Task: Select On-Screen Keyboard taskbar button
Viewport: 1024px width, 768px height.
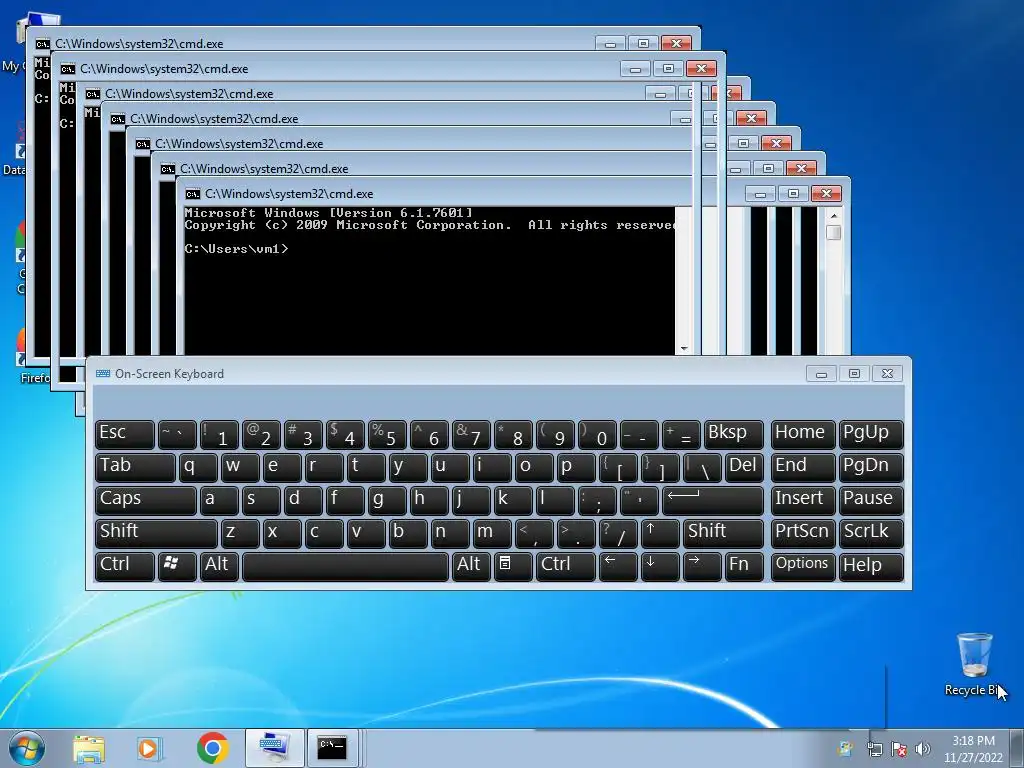Action: [x=274, y=748]
